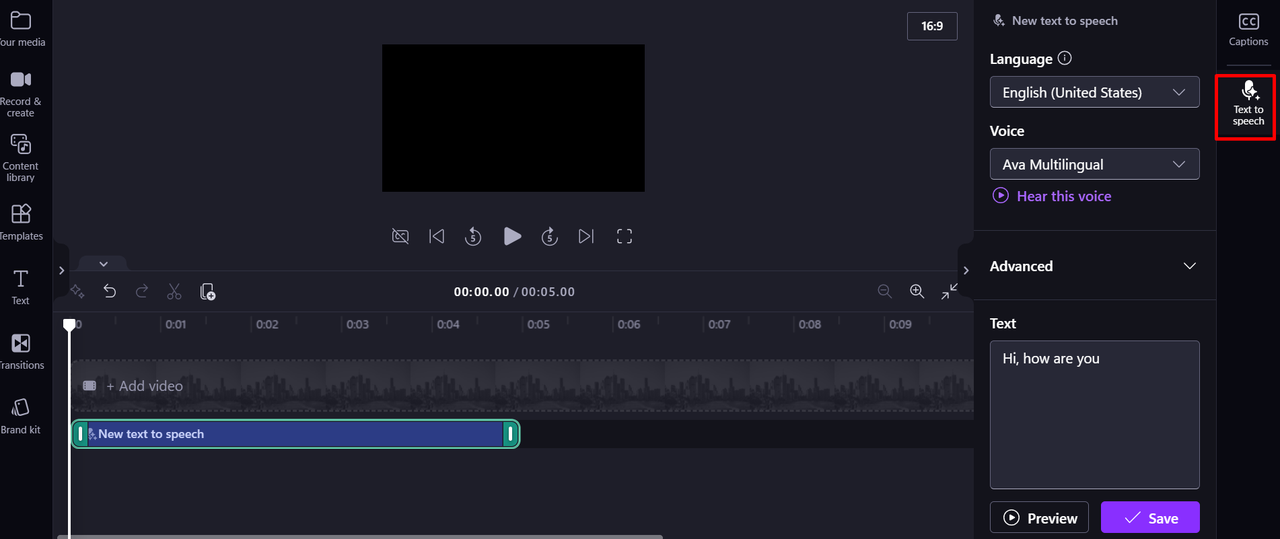Click the timecode 00:00.00 / 00:05.00
The height and width of the screenshot is (539, 1280).
514,292
